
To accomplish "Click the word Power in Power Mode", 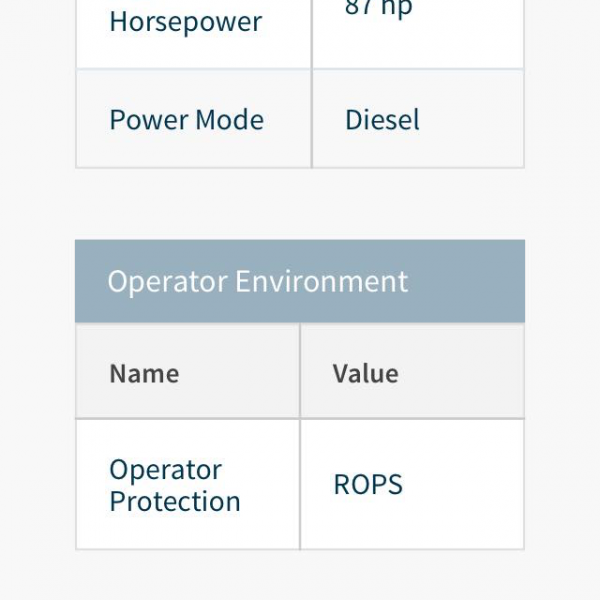I will (x=149, y=120).
